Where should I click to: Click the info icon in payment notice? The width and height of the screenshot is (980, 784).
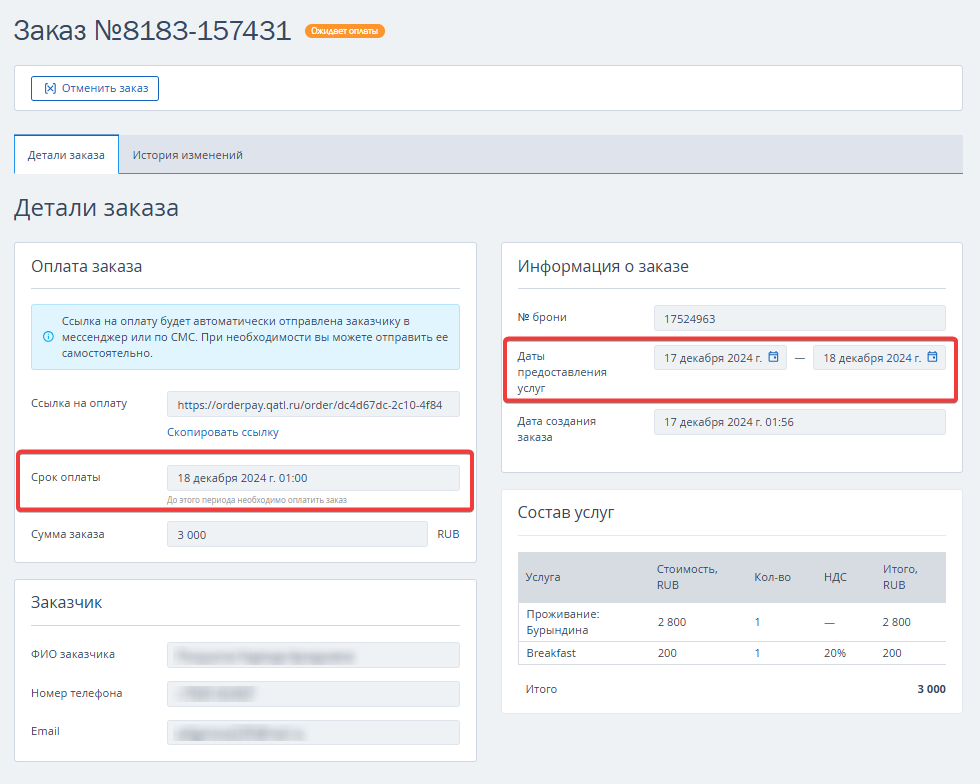point(48,337)
